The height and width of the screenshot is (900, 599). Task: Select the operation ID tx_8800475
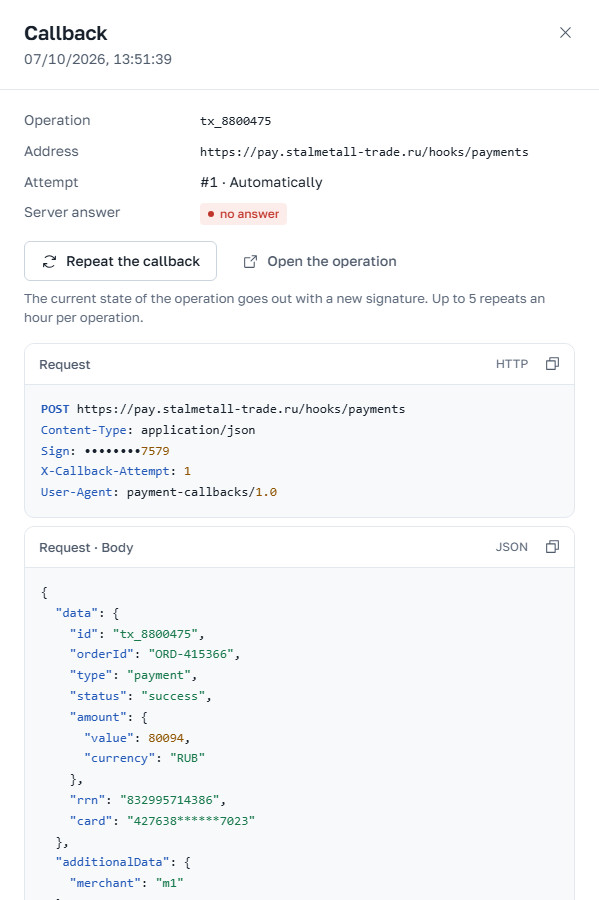235,121
